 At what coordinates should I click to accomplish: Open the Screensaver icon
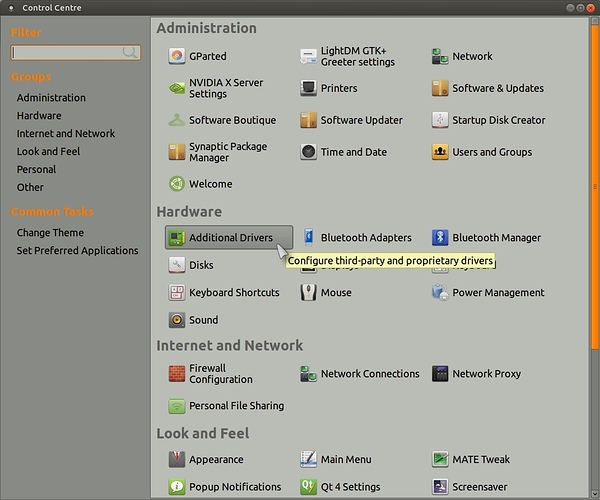440,487
